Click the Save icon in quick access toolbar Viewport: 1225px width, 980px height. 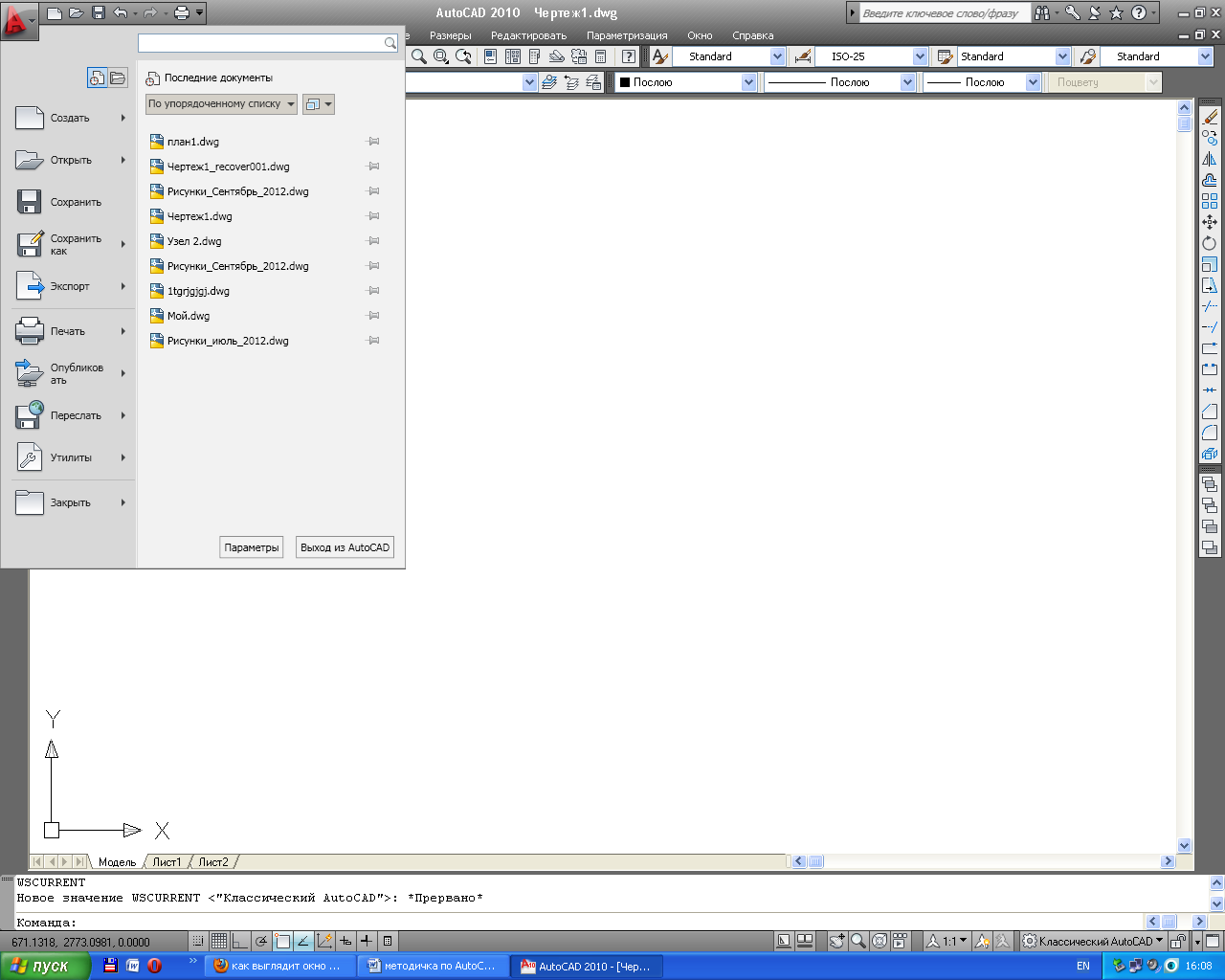99,13
